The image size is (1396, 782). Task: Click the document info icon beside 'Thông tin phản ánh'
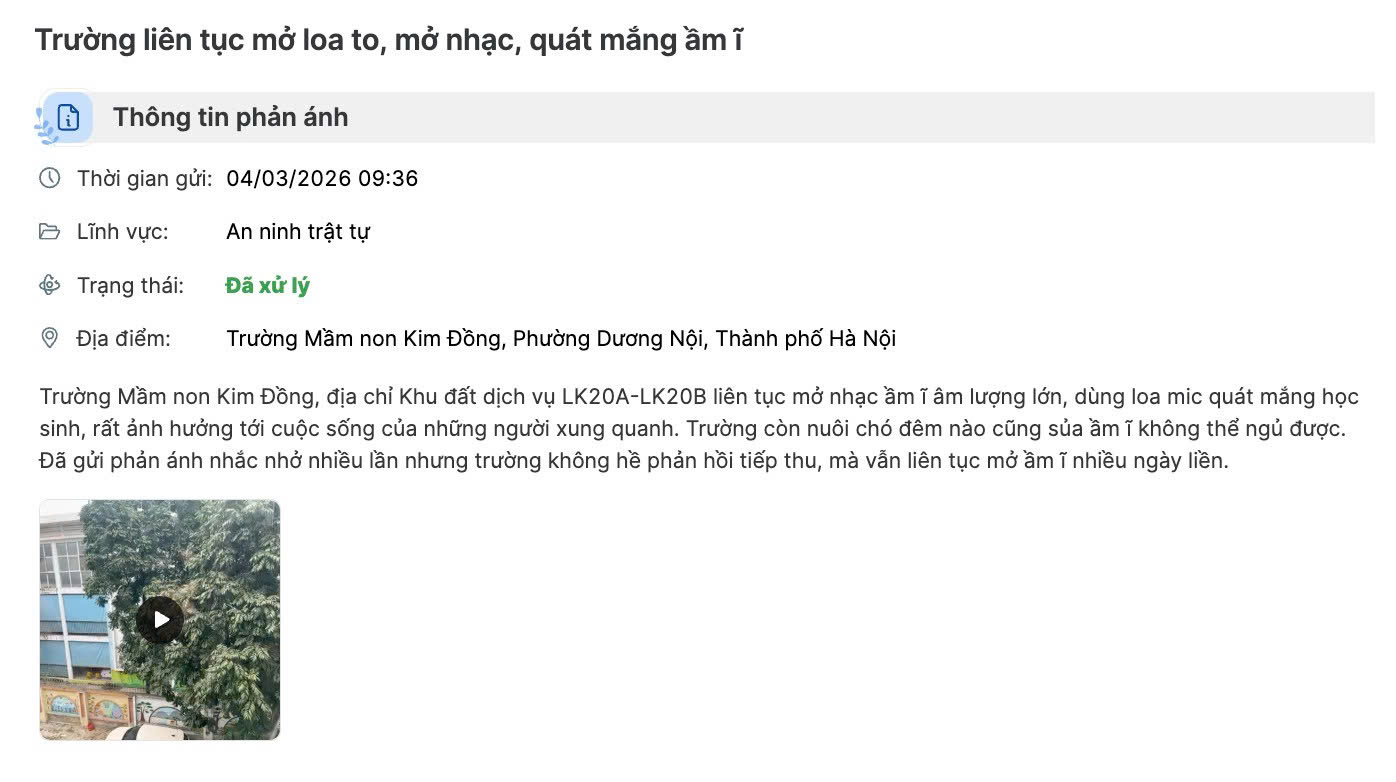click(66, 117)
